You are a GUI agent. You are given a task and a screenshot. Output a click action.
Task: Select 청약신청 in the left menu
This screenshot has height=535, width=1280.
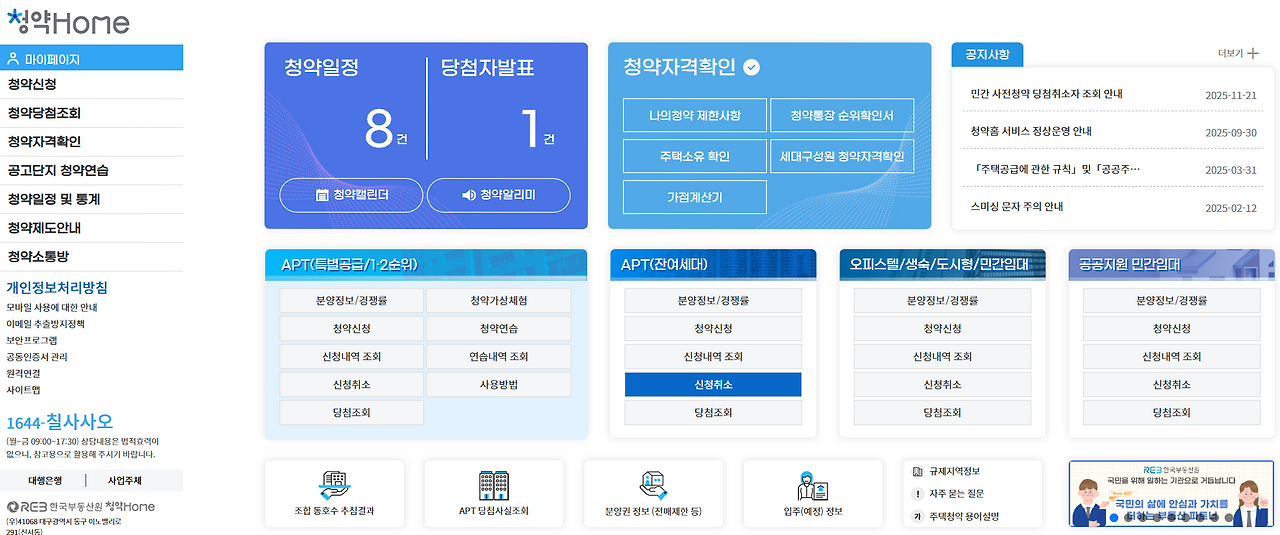click(x=91, y=85)
